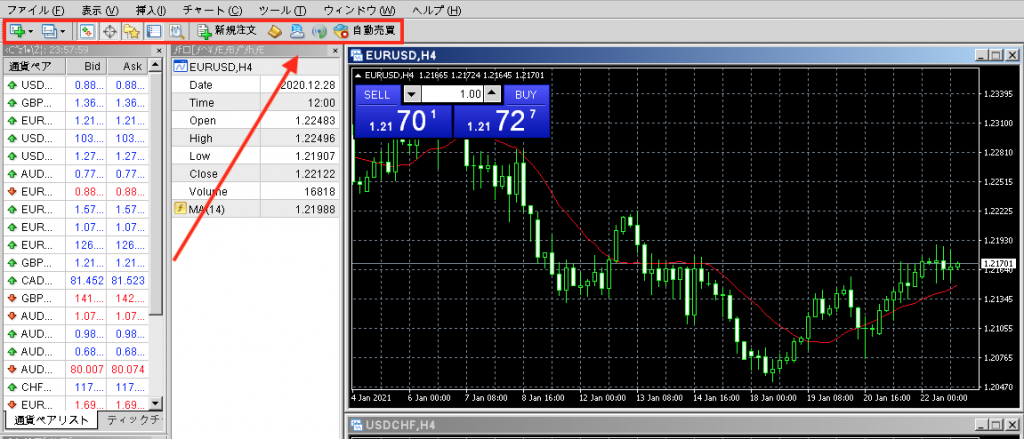Click the 新規注文 new order button
This screenshot has height=439, width=1024.
[x=227, y=31]
